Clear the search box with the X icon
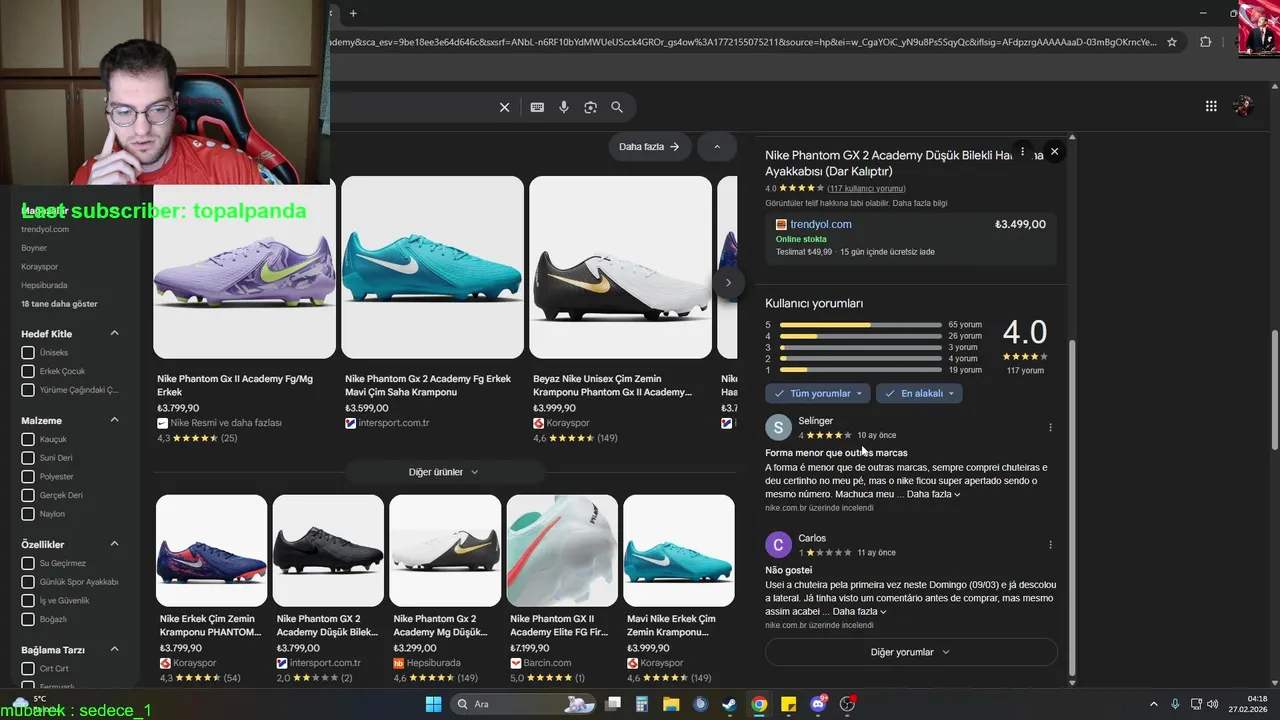This screenshot has height=720, width=1280. [x=504, y=107]
